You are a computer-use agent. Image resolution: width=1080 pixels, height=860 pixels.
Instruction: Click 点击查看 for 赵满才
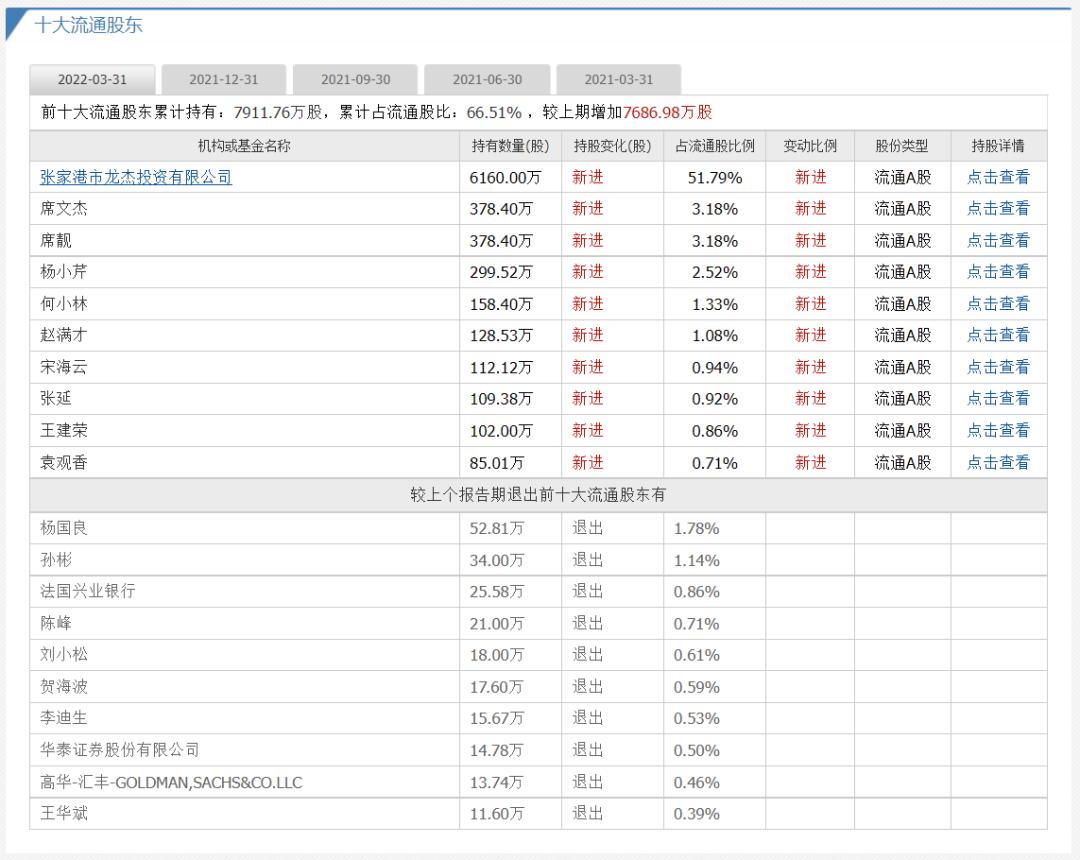997,335
